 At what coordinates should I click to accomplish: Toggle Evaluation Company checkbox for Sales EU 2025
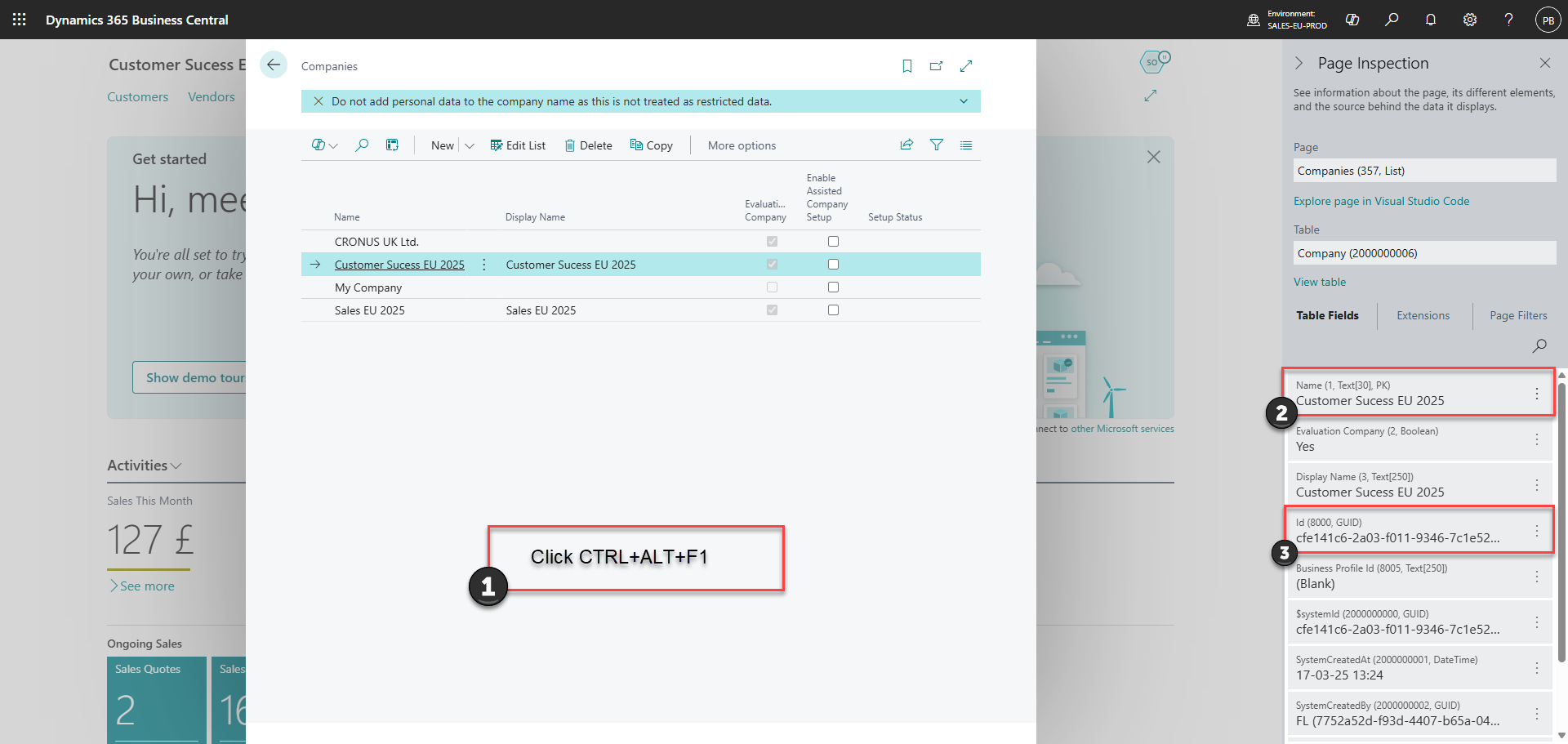point(772,310)
